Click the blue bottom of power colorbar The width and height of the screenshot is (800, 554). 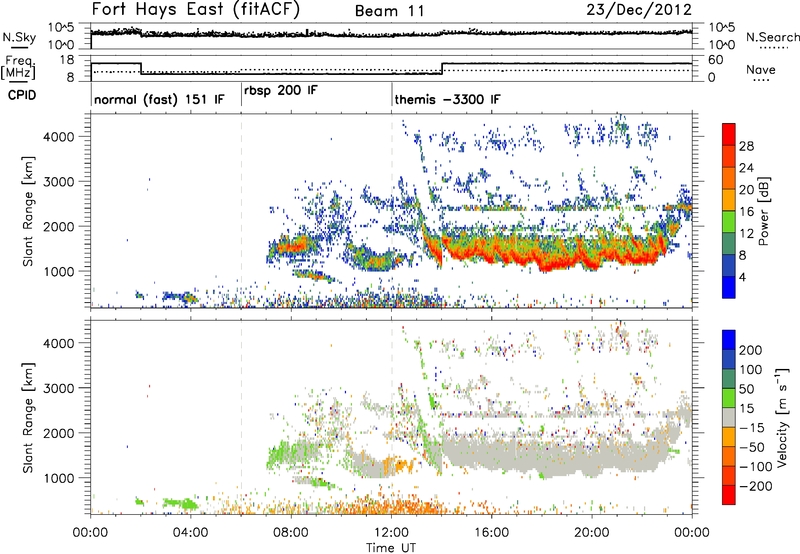pos(729,288)
